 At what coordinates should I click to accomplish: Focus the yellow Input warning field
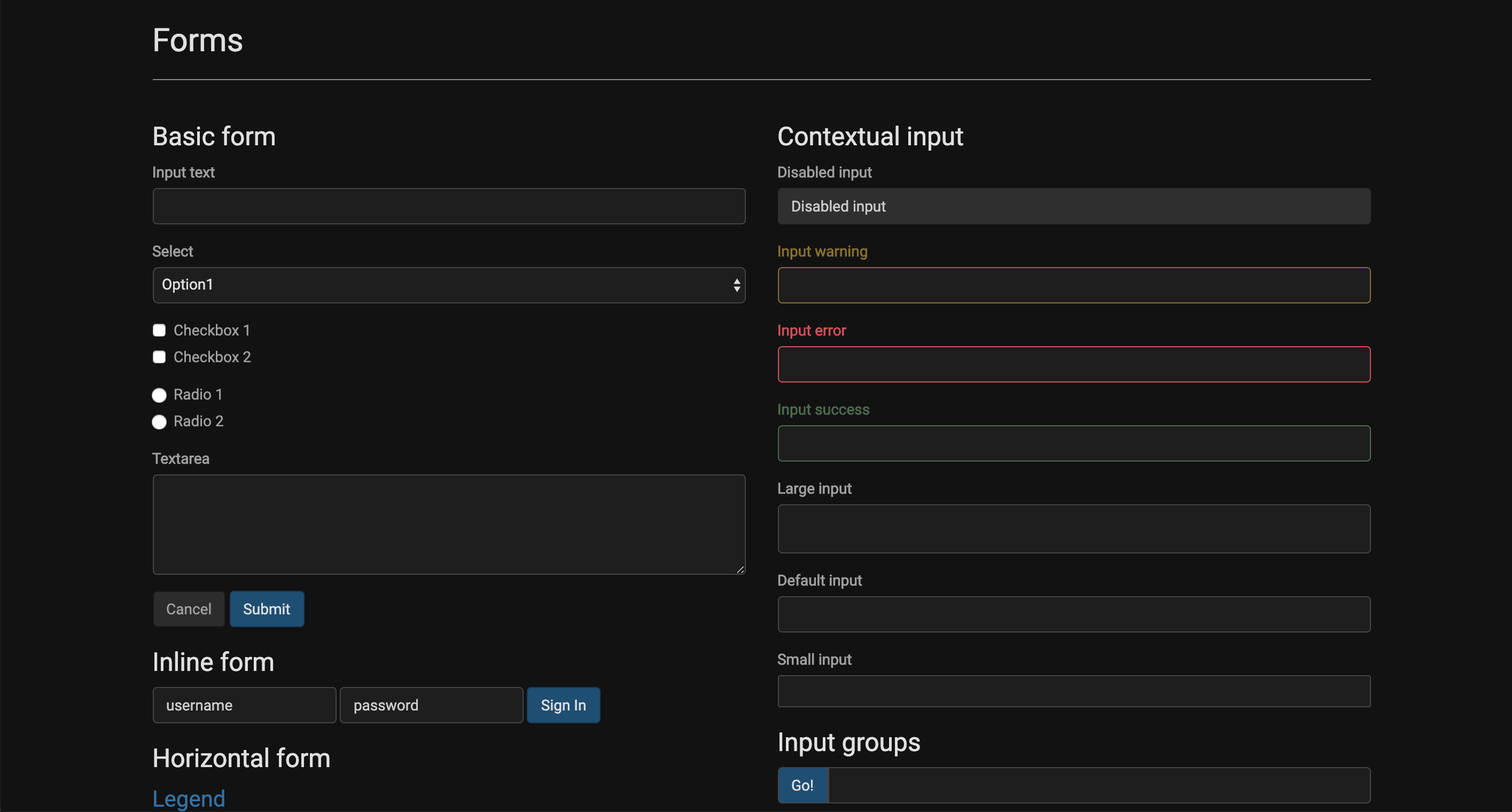click(x=1073, y=285)
